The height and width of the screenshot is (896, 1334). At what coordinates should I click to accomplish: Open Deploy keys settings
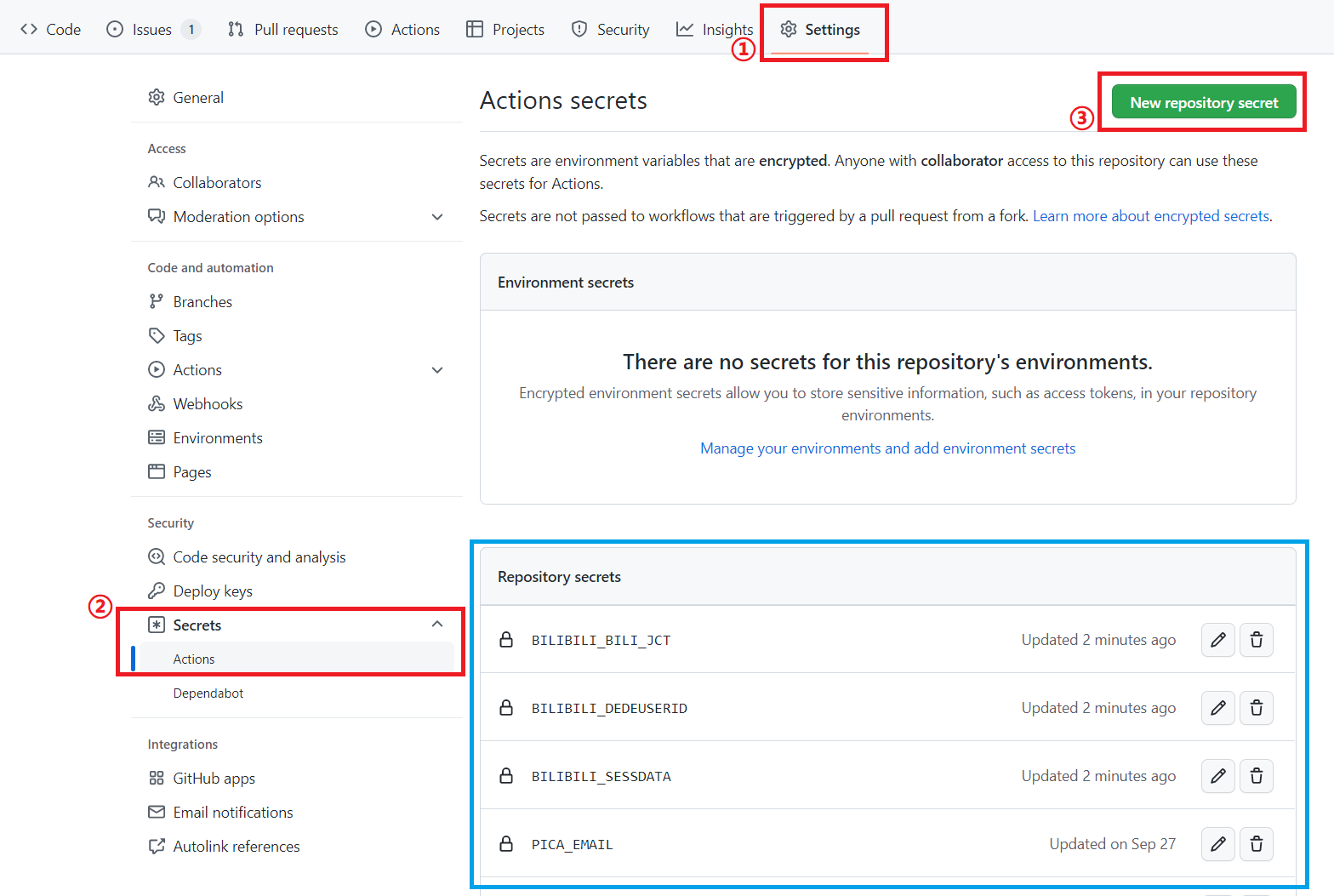(296, 591)
